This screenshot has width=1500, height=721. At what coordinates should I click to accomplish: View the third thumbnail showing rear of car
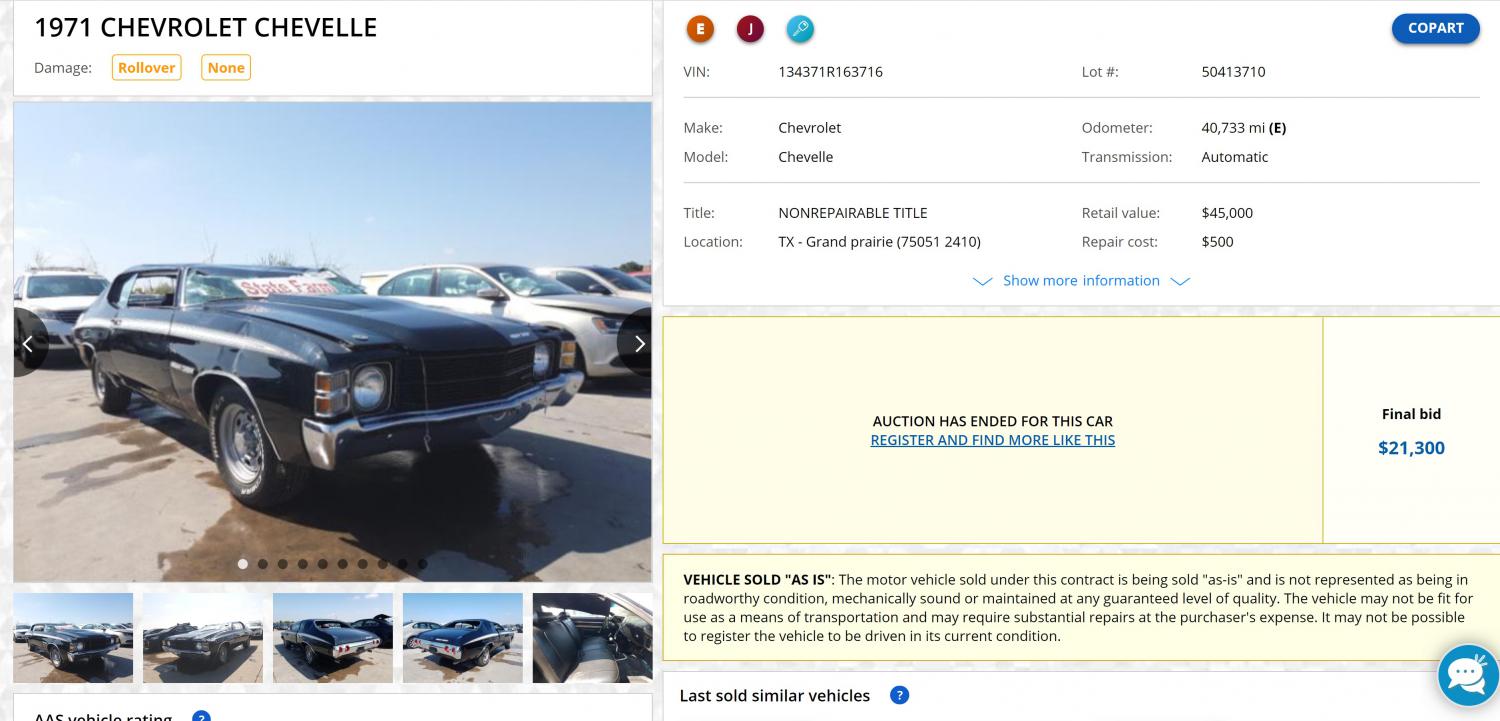coord(333,638)
